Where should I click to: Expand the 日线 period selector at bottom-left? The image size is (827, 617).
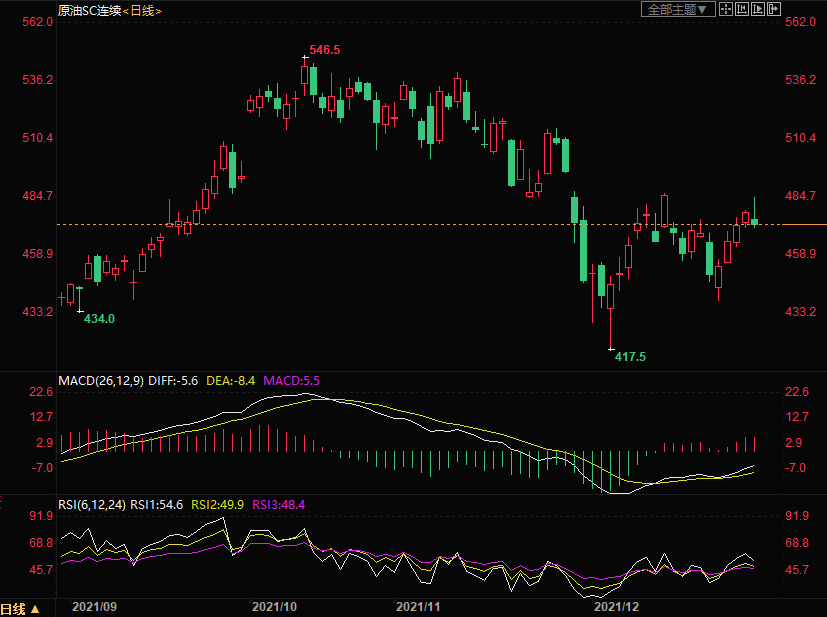(20, 608)
